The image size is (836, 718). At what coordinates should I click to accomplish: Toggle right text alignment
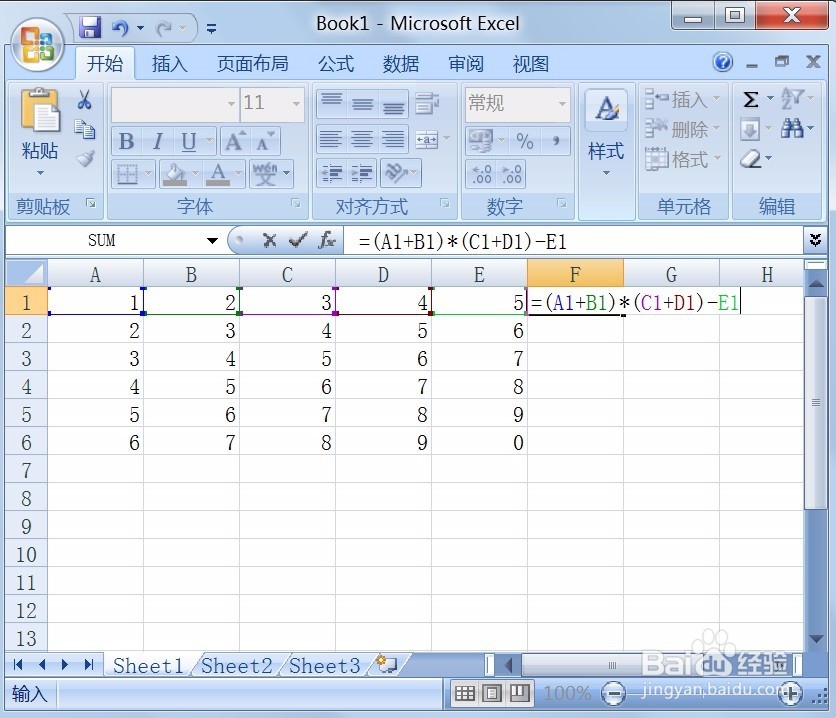click(x=393, y=140)
